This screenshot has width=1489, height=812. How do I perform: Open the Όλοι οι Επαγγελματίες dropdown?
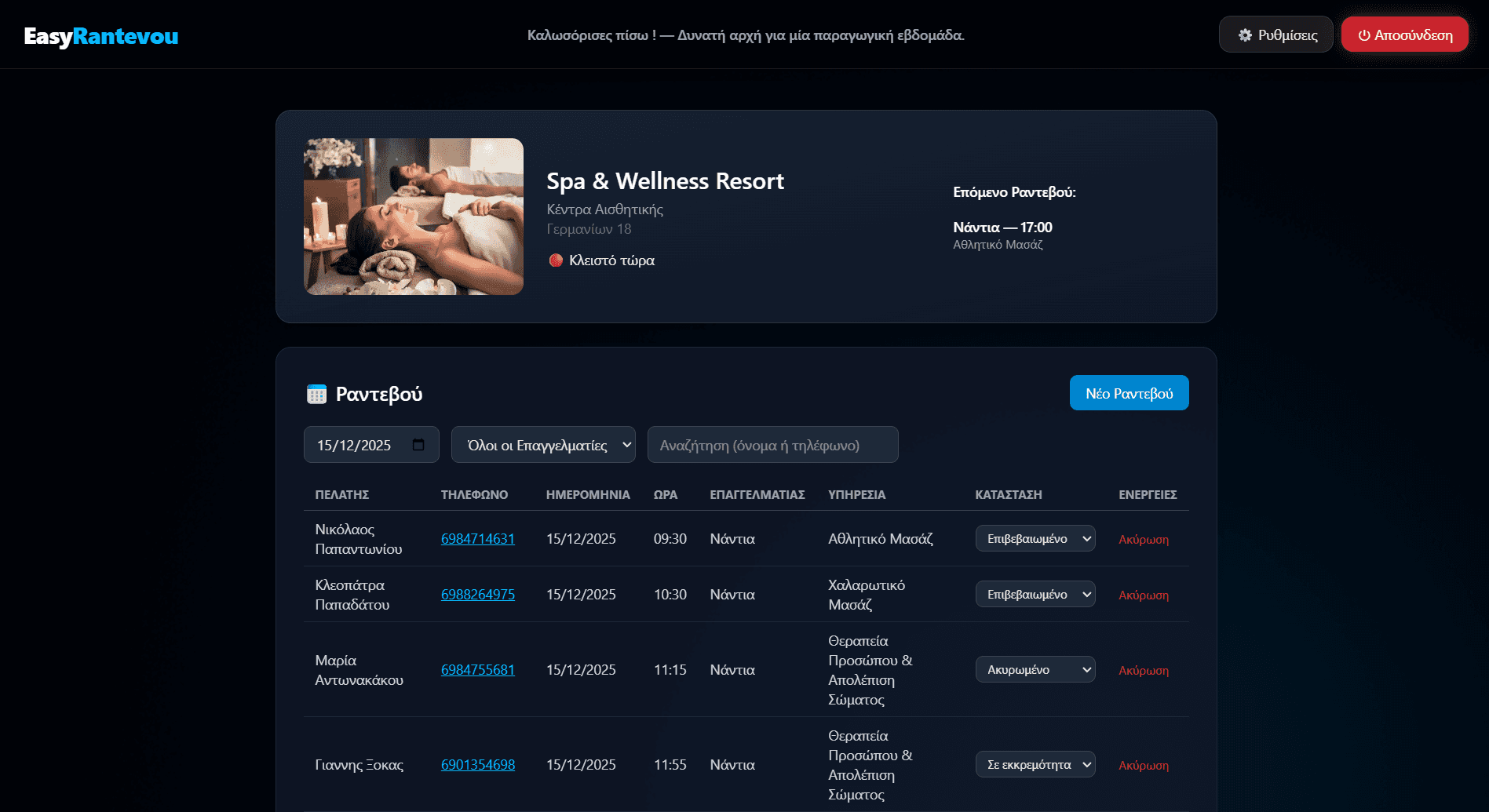pyautogui.click(x=542, y=444)
